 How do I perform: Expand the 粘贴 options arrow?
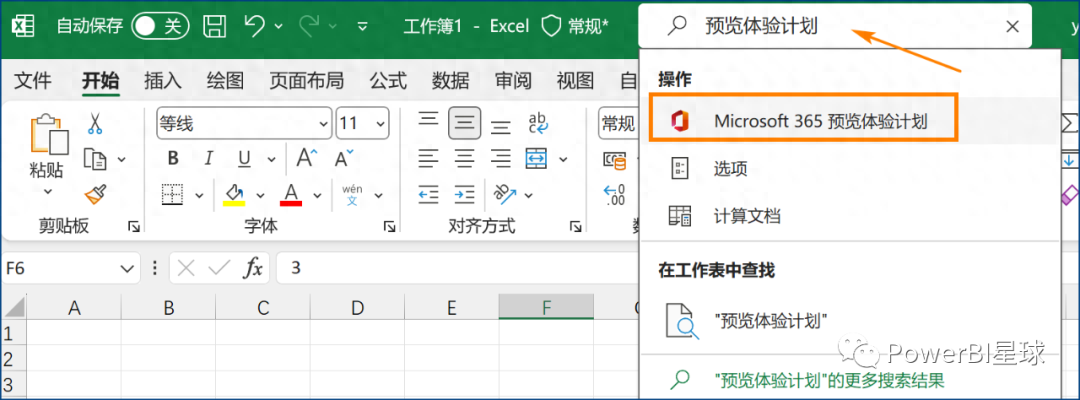point(48,191)
